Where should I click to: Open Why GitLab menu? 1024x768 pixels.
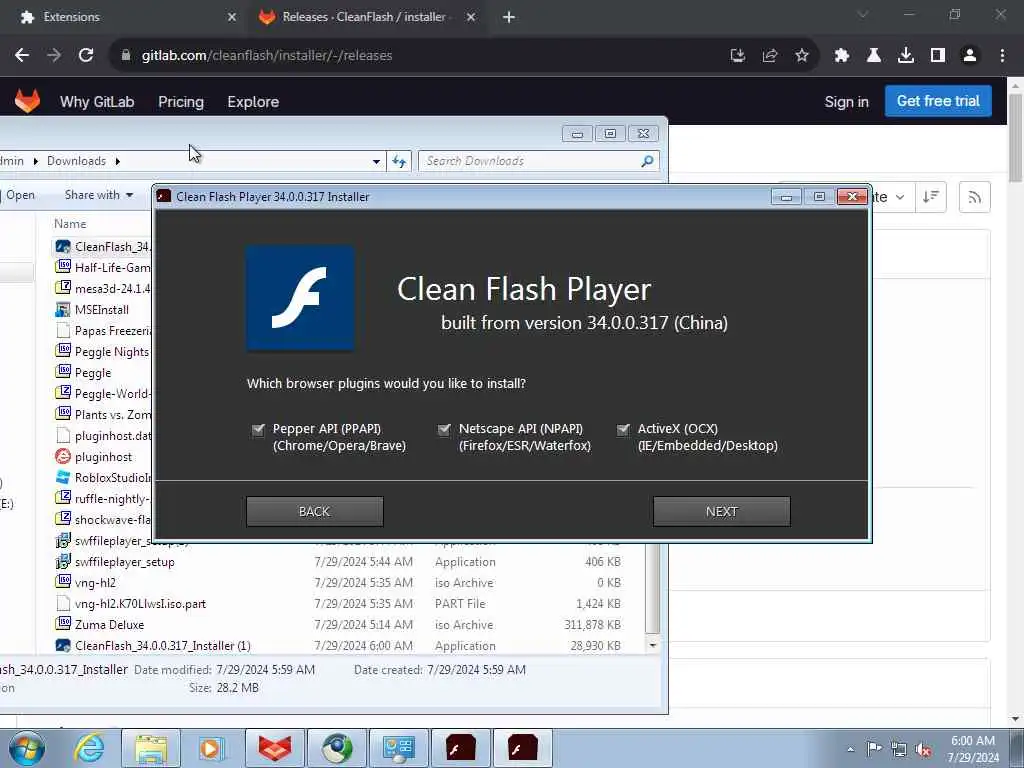[x=97, y=102]
